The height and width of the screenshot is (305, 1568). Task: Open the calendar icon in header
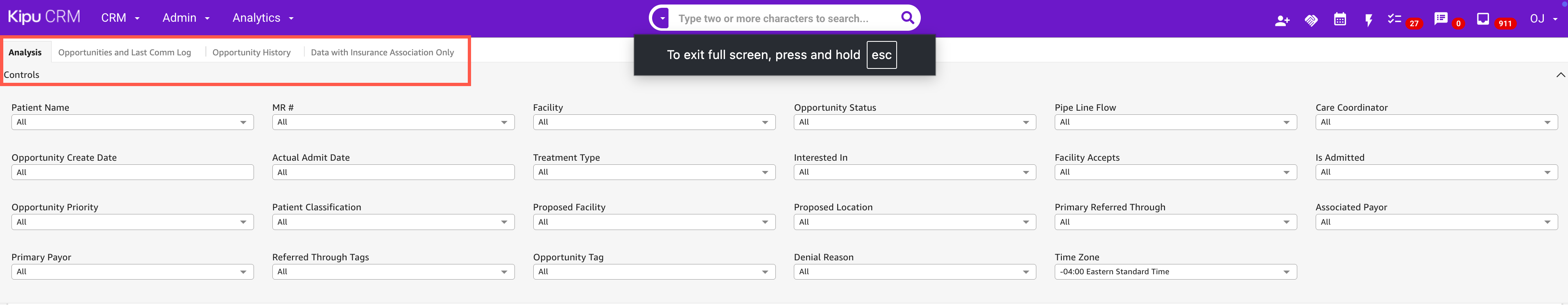1340,20
